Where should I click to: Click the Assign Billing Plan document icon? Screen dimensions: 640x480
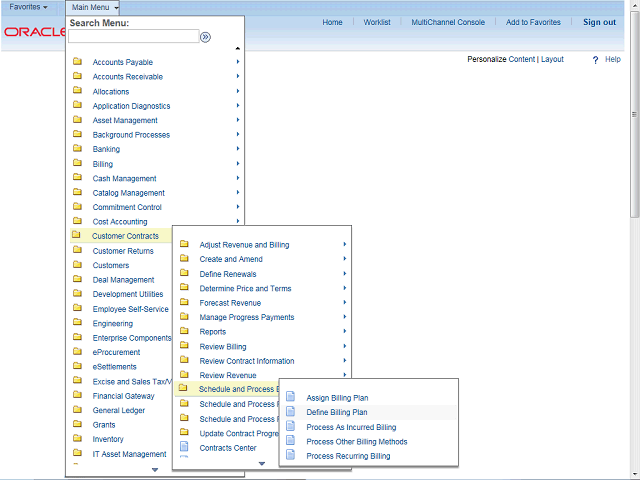291,397
